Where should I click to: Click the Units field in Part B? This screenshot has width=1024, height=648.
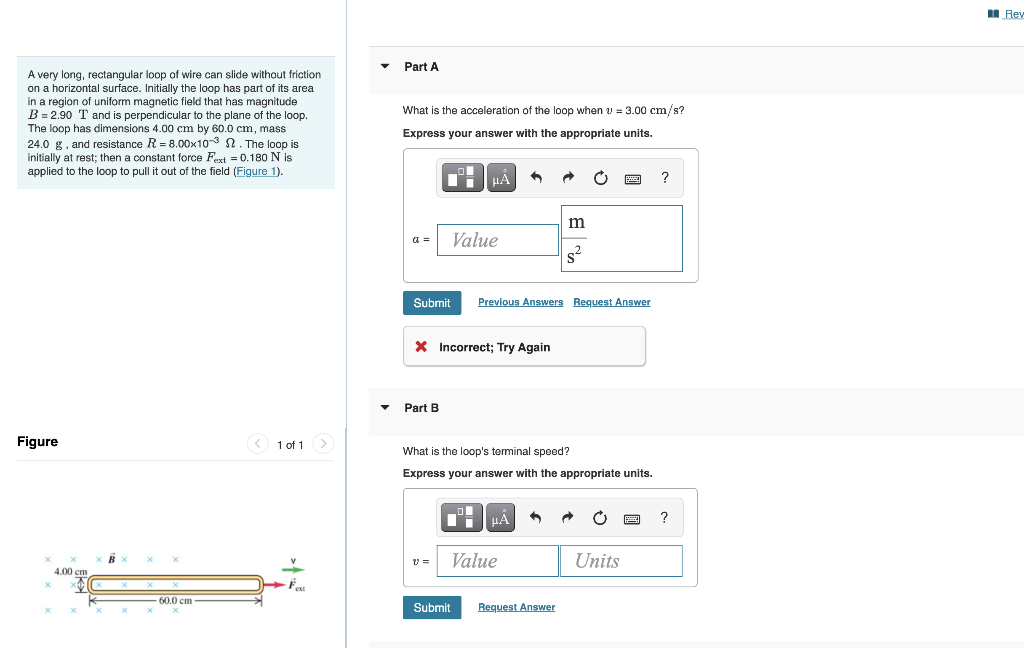click(621, 560)
